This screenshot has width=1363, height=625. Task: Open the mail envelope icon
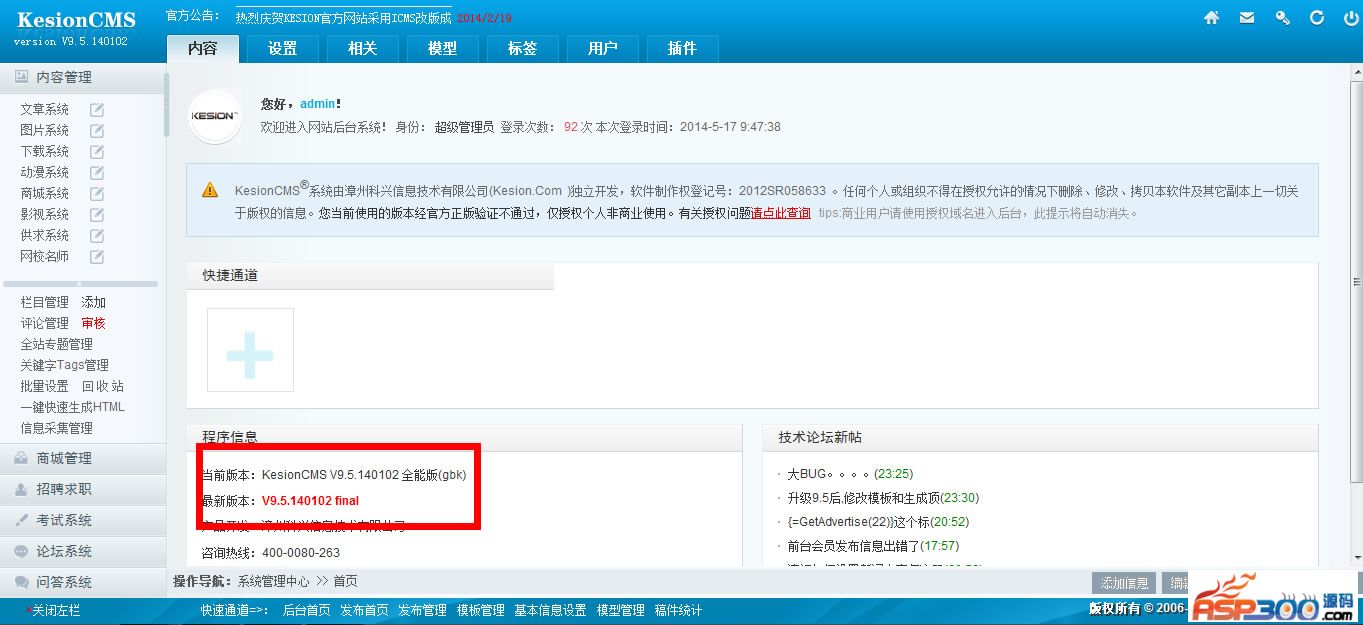point(1247,18)
